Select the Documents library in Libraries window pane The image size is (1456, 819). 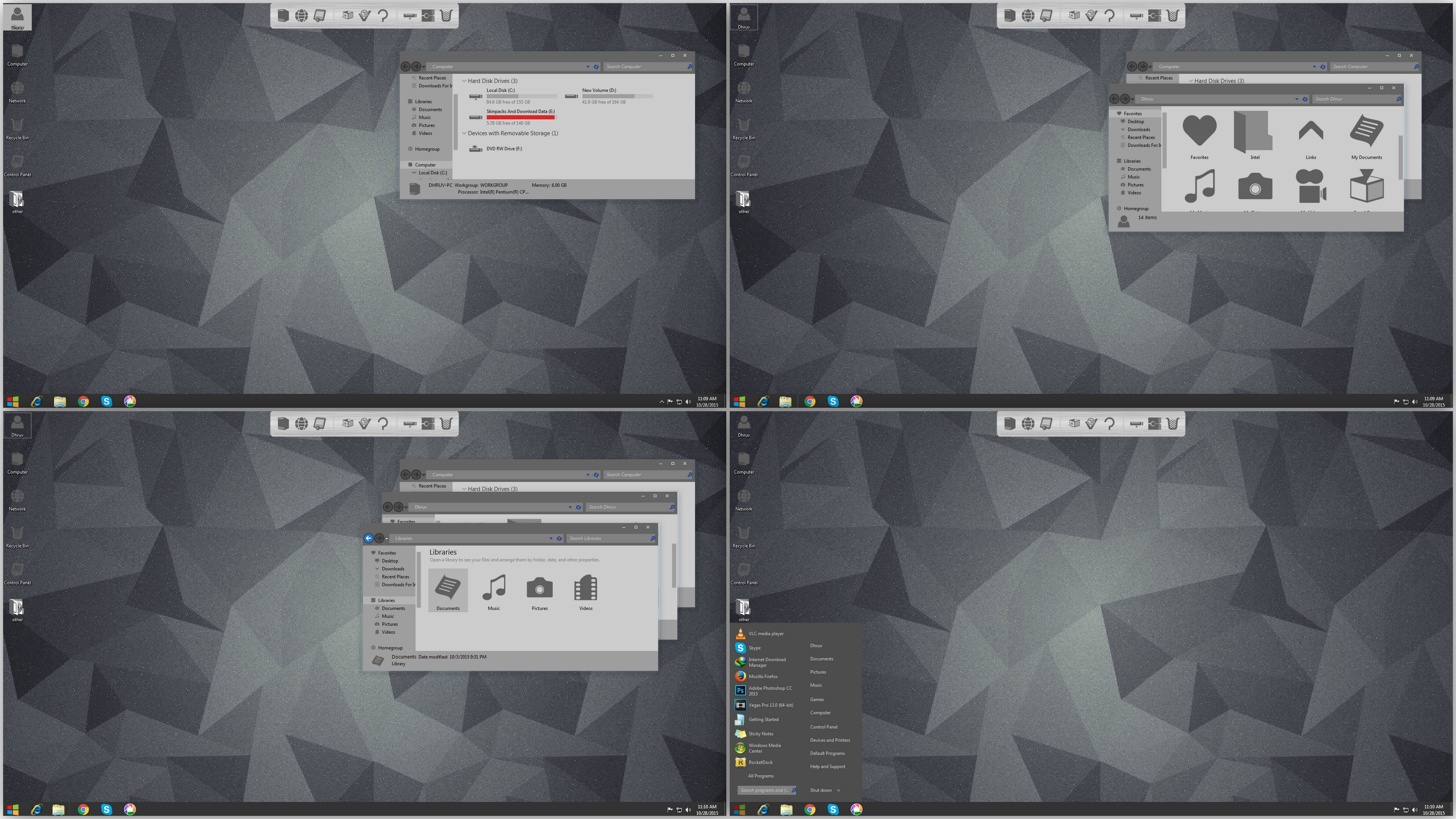coord(448,591)
